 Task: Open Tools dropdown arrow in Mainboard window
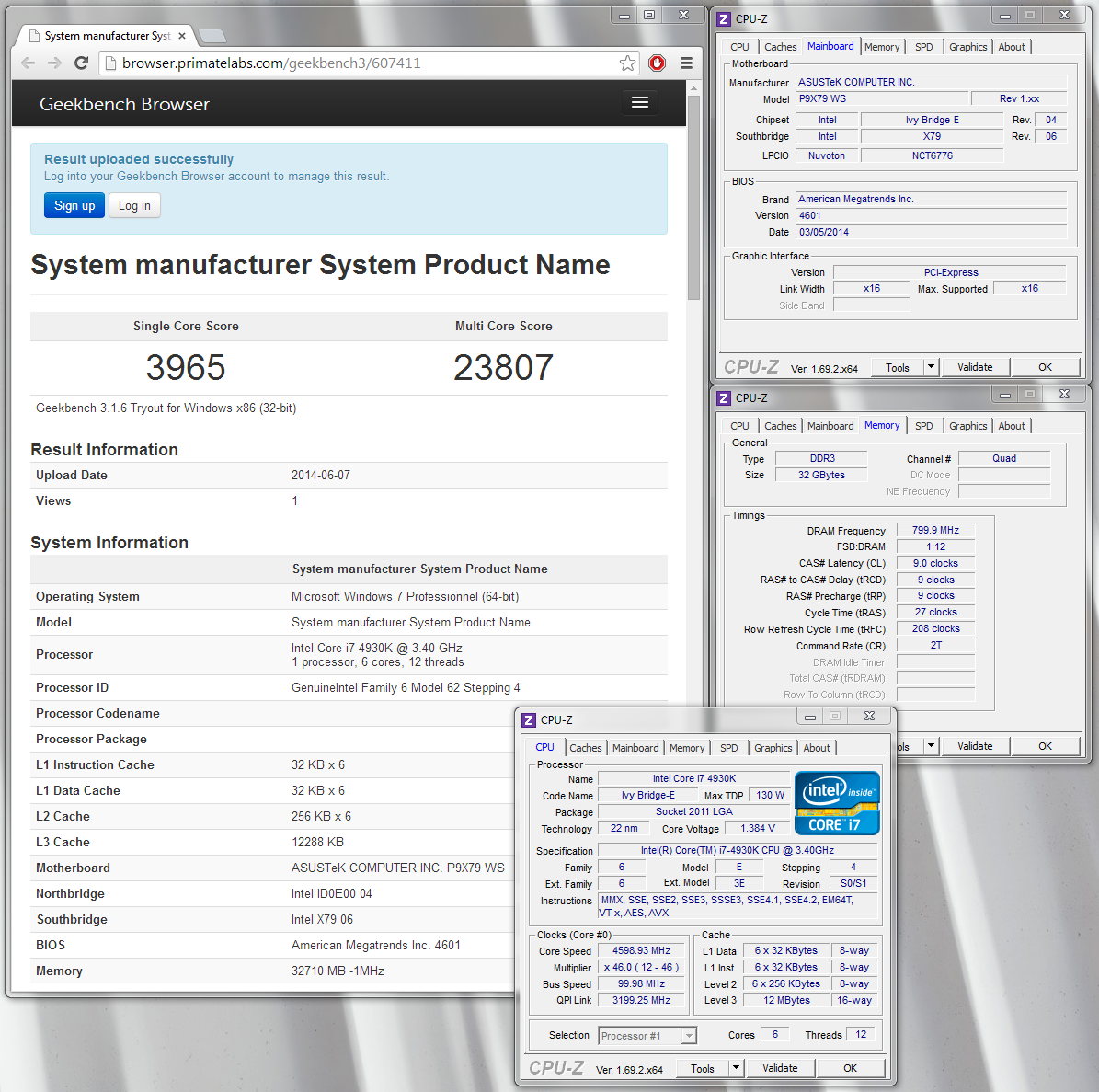931,366
